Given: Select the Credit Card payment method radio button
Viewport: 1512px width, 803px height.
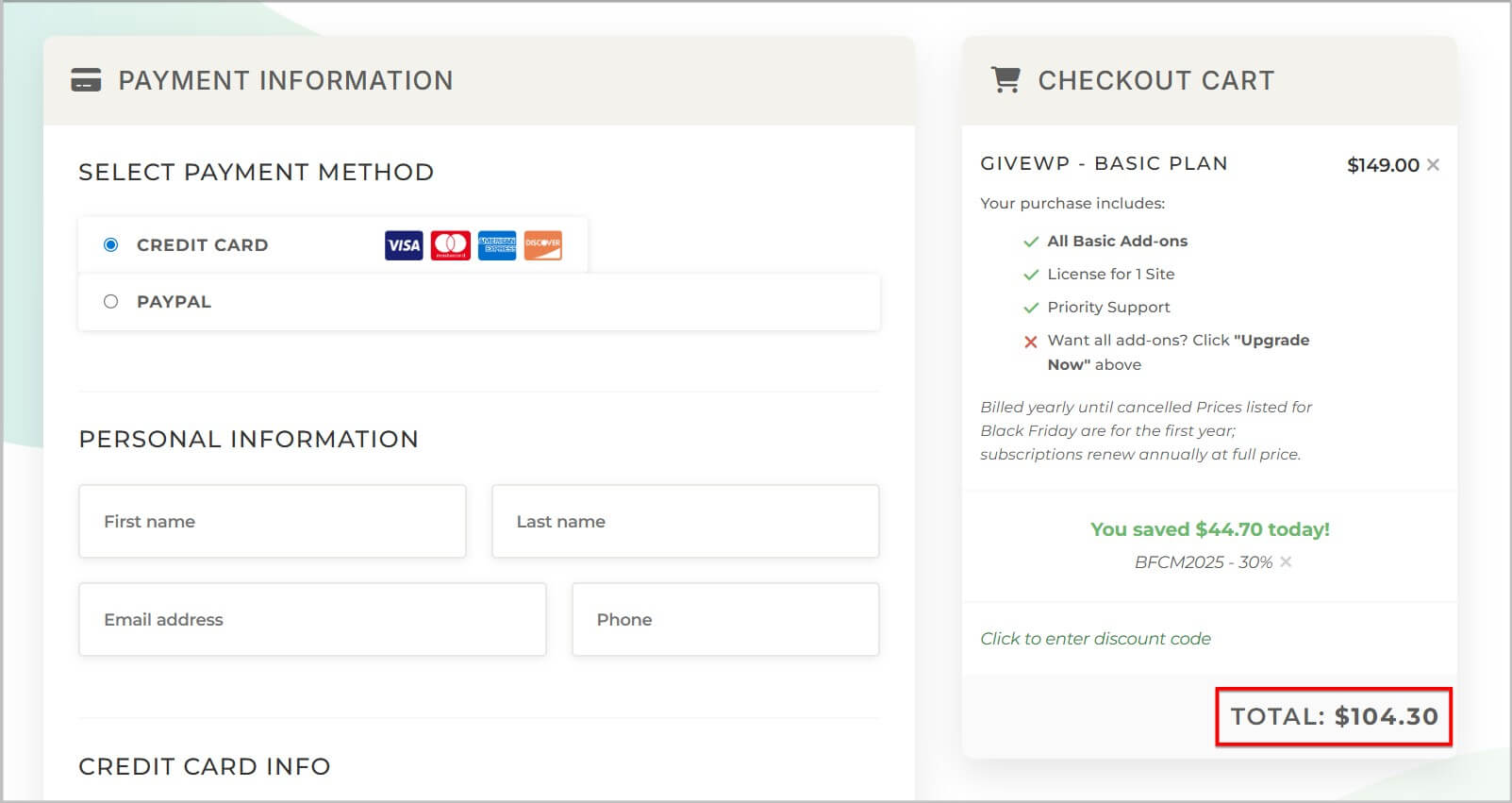Looking at the screenshot, I should (111, 244).
